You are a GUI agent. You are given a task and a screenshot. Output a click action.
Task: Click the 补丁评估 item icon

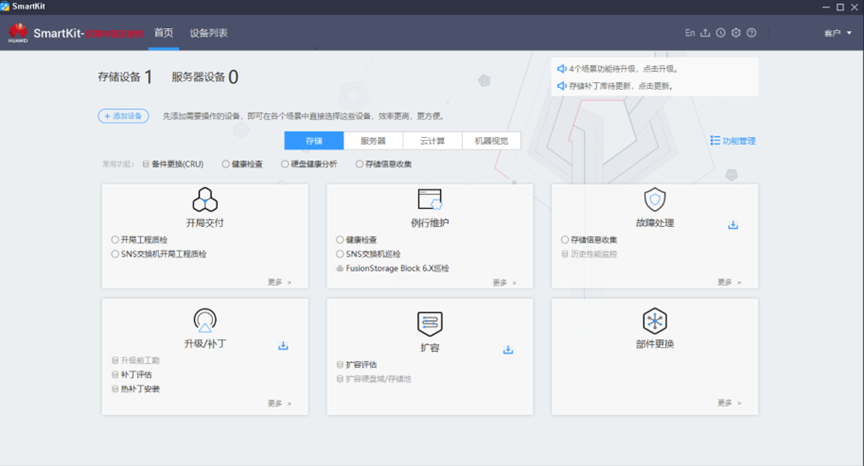[x=115, y=375]
